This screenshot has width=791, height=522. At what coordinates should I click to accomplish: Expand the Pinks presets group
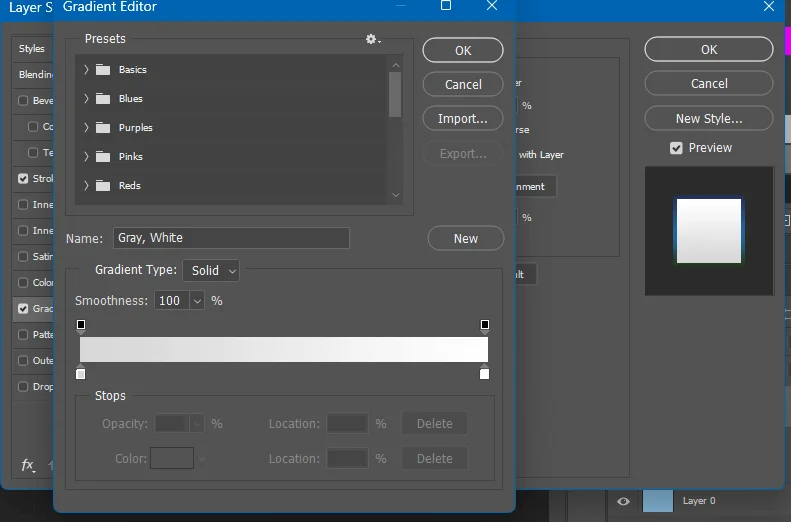(86, 156)
